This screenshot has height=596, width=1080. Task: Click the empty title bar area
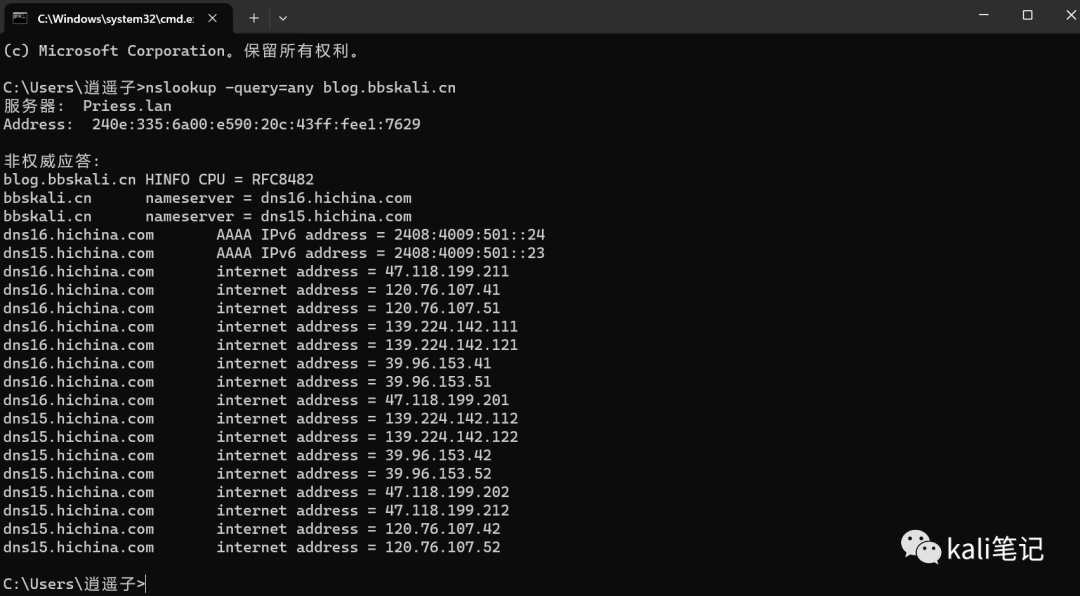tap(620, 17)
